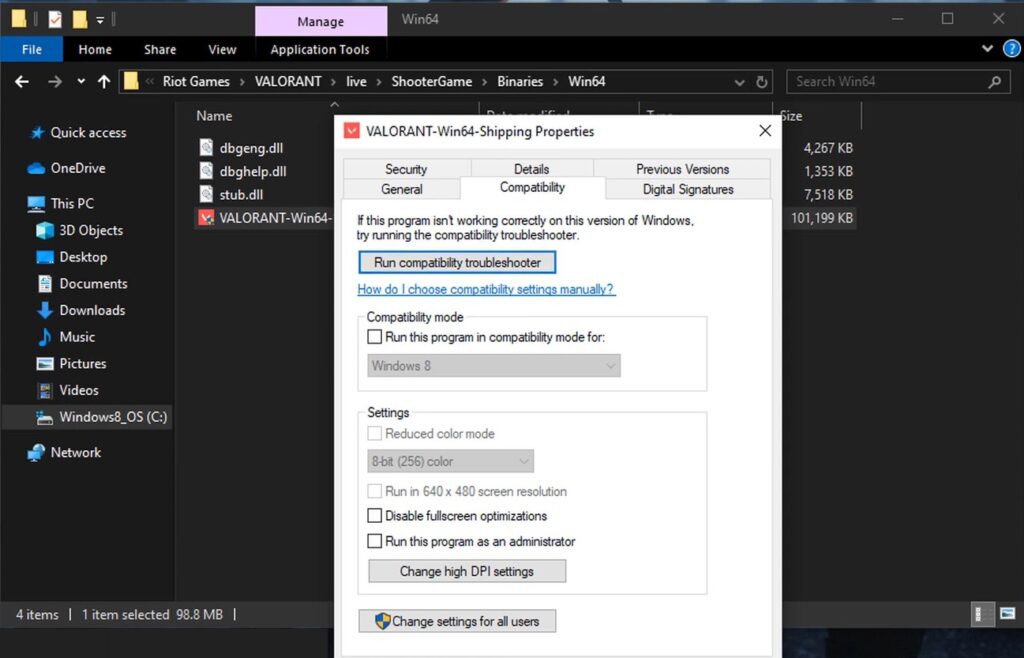Screen dimensions: 1024x658
Task: Open Explorer Help question mark icon
Action: pos(1012,48)
